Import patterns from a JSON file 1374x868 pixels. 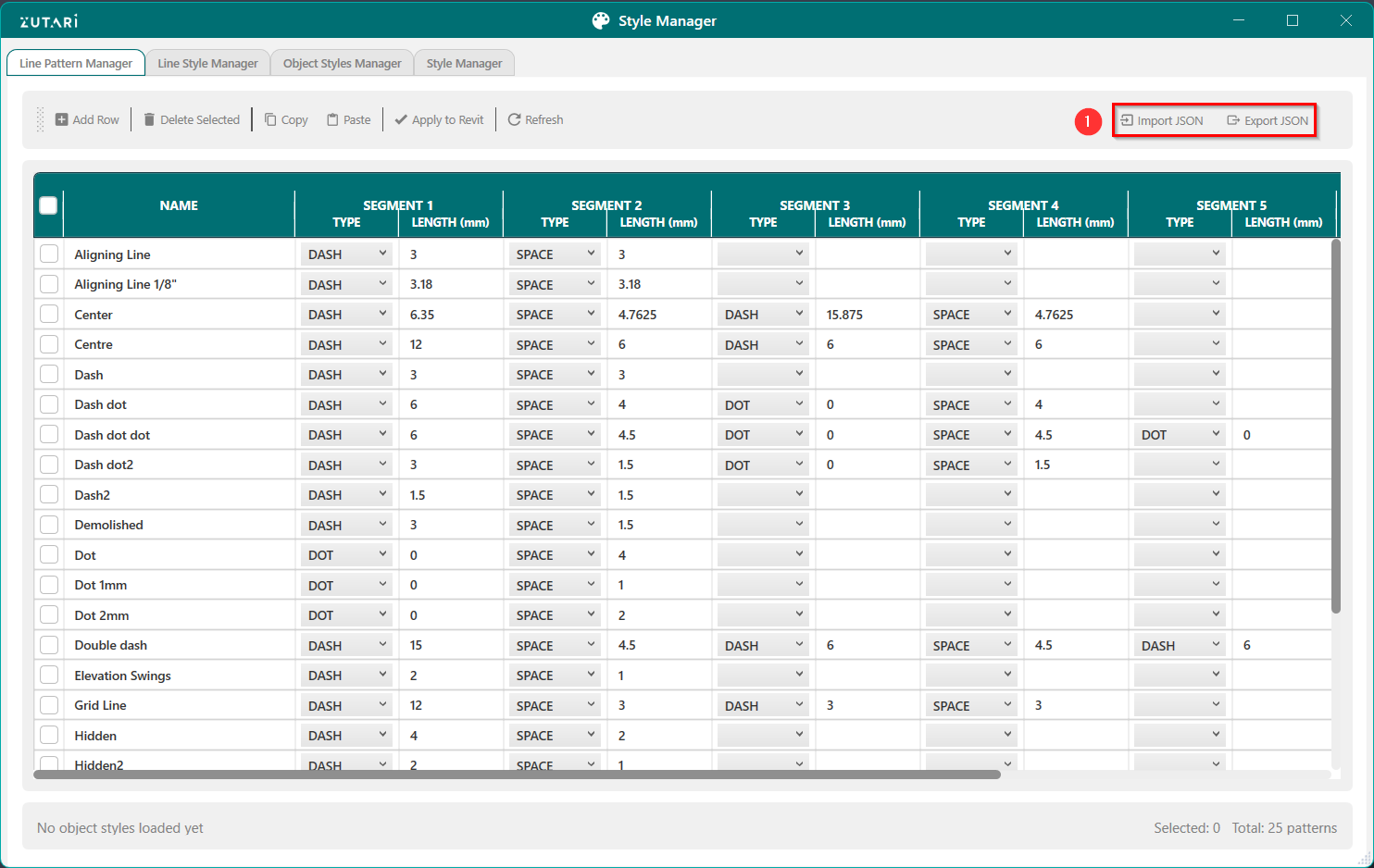tap(1162, 121)
